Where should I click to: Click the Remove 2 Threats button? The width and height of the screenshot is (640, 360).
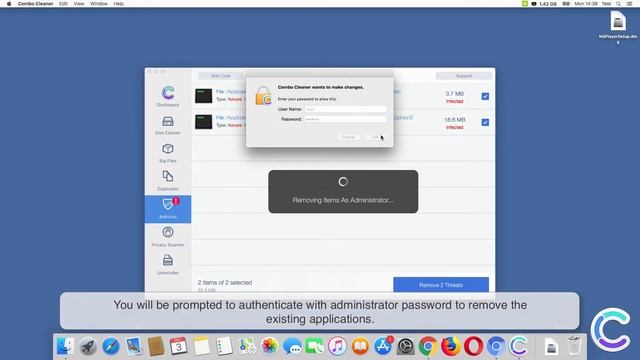pyautogui.click(x=441, y=285)
